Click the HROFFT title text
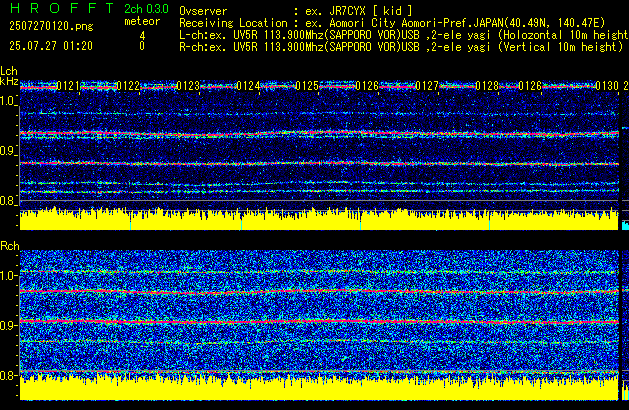 (x=62, y=8)
